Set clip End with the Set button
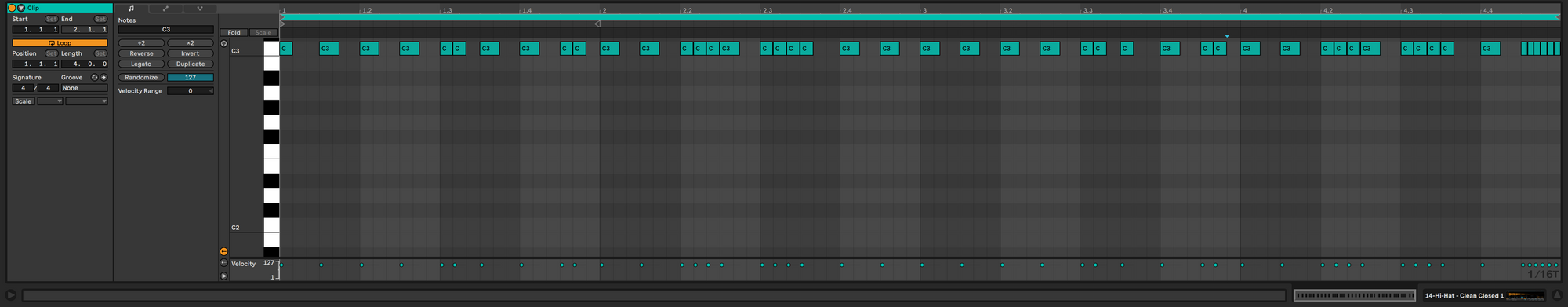The width and height of the screenshot is (1568, 307). pos(100,19)
